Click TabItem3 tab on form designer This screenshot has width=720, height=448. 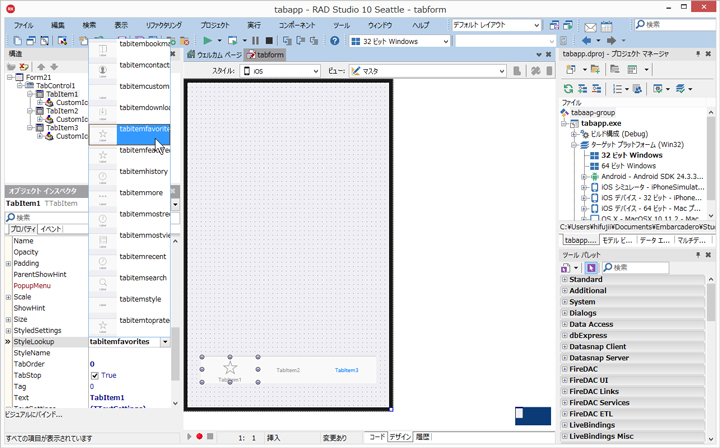(347, 370)
